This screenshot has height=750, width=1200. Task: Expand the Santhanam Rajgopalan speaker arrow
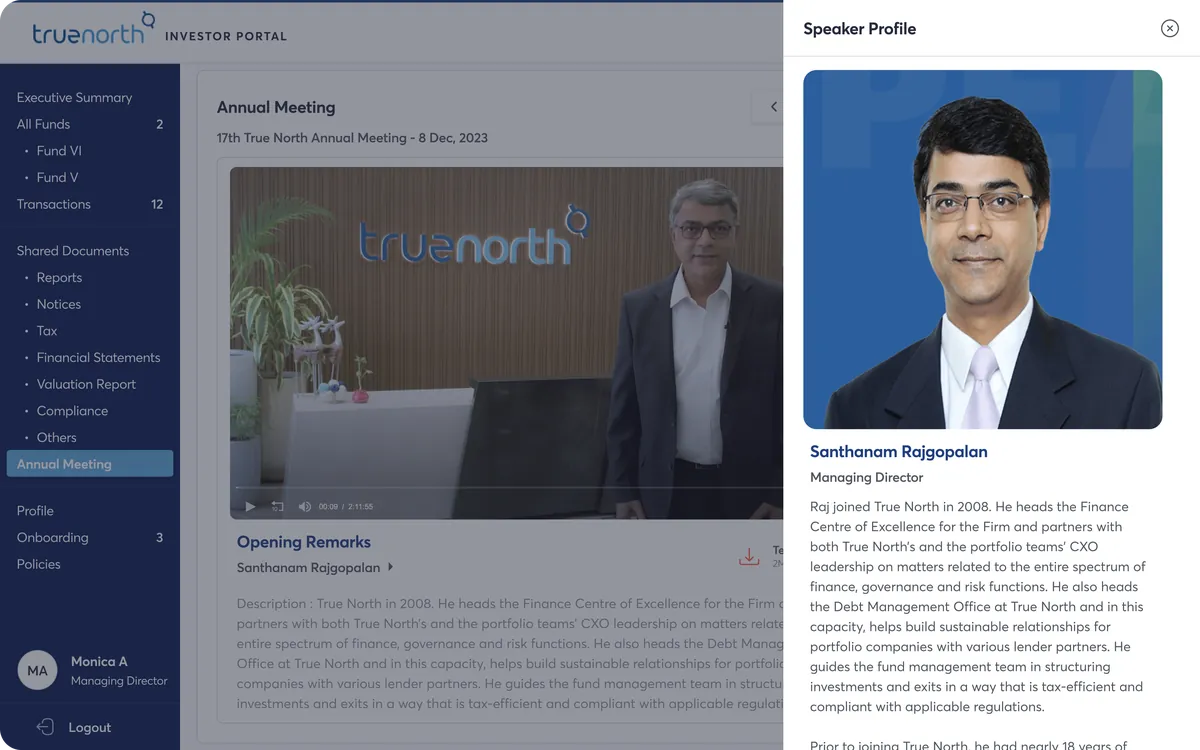(x=390, y=567)
